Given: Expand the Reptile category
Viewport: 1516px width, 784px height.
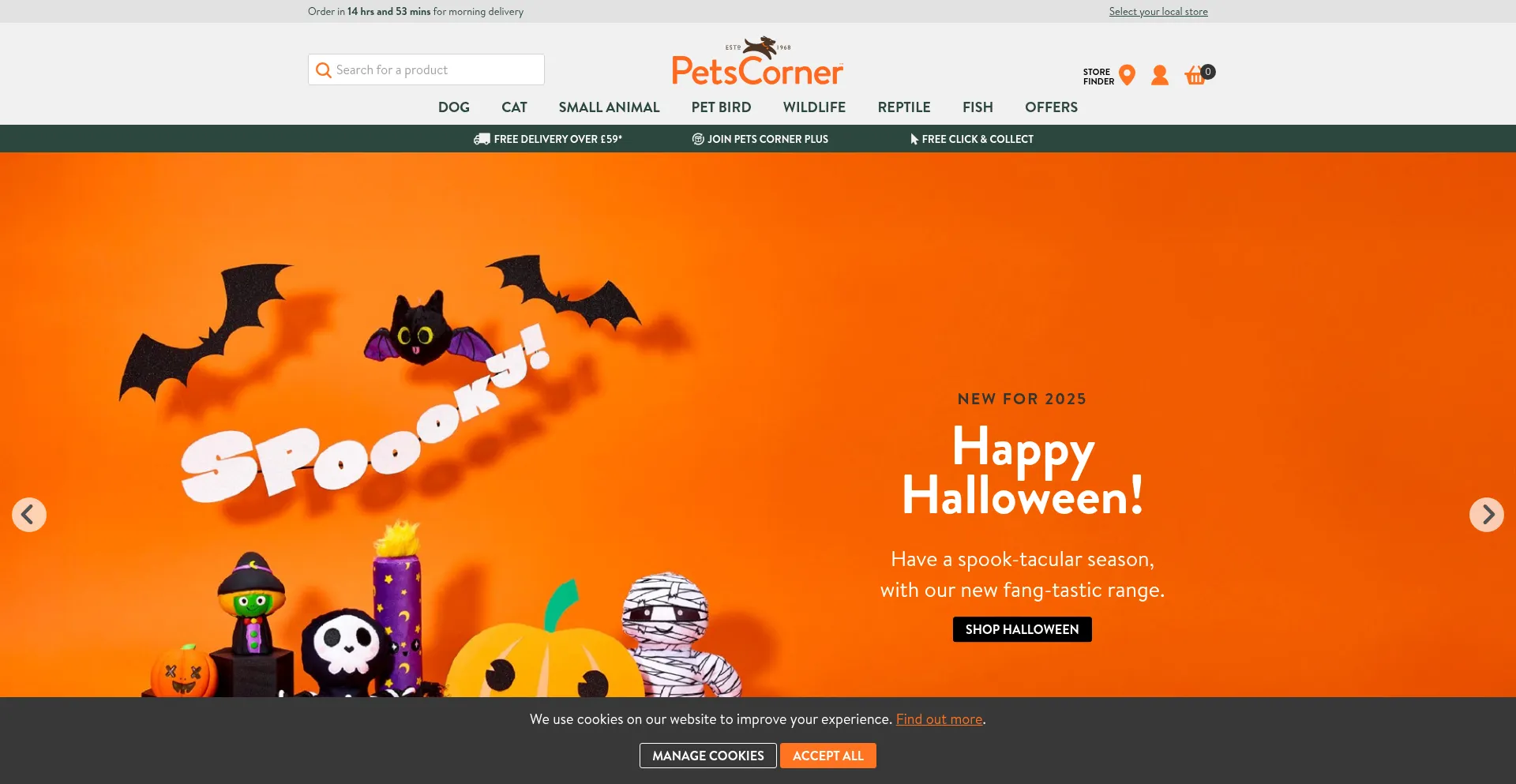Looking at the screenshot, I should point(904,107).
